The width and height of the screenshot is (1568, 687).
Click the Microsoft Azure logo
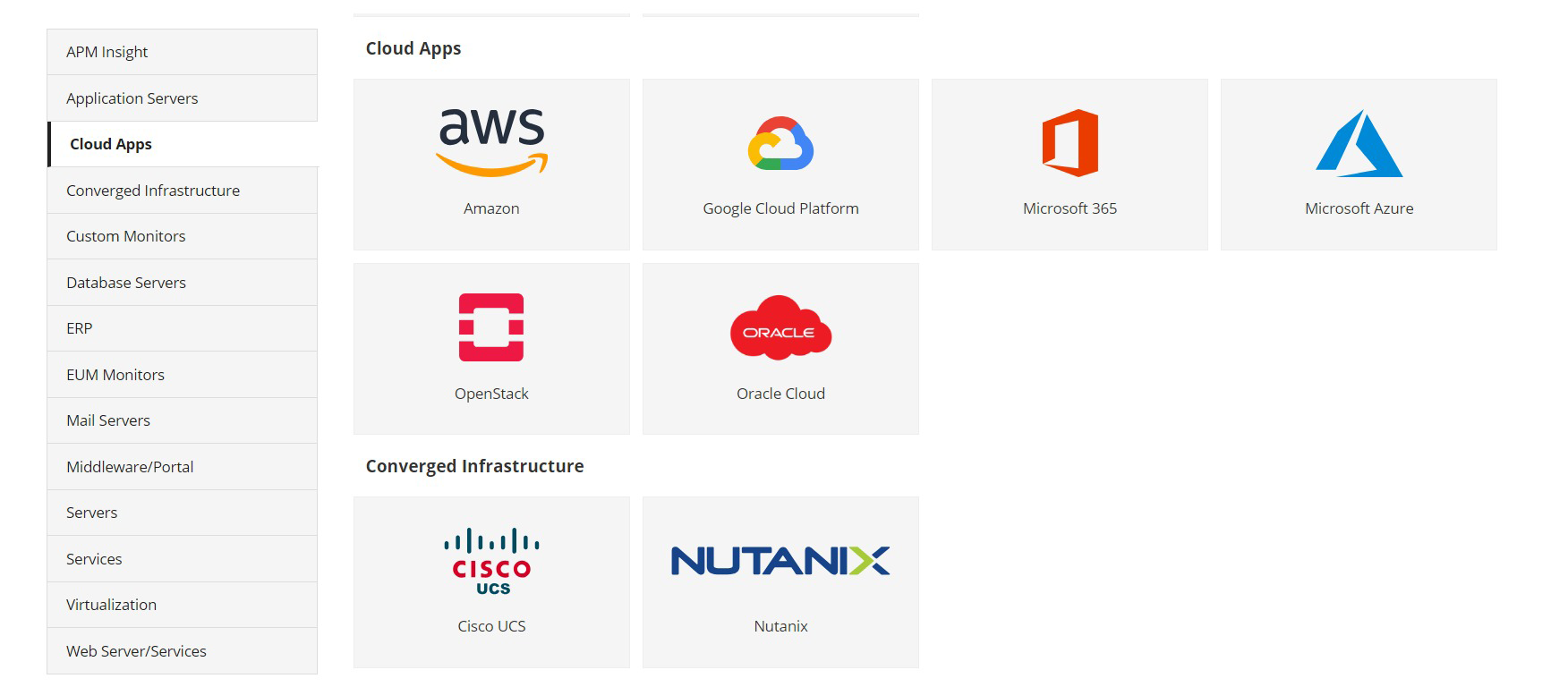(1359, 143)
